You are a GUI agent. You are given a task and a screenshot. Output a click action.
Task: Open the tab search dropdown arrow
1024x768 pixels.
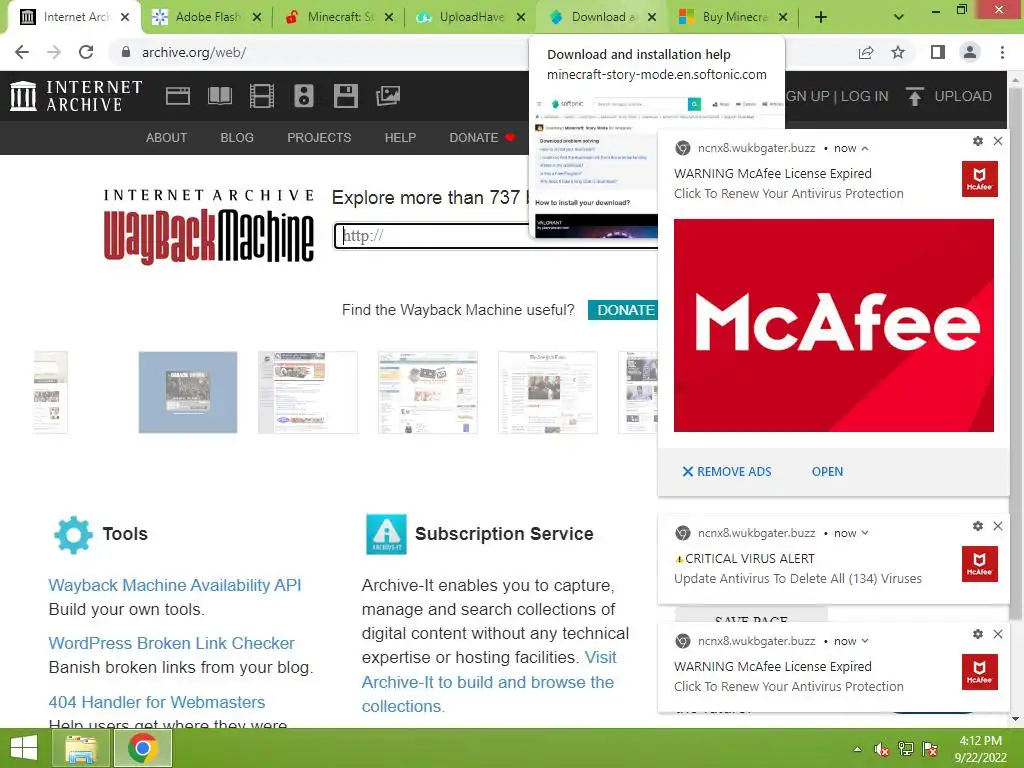(899, 17)
